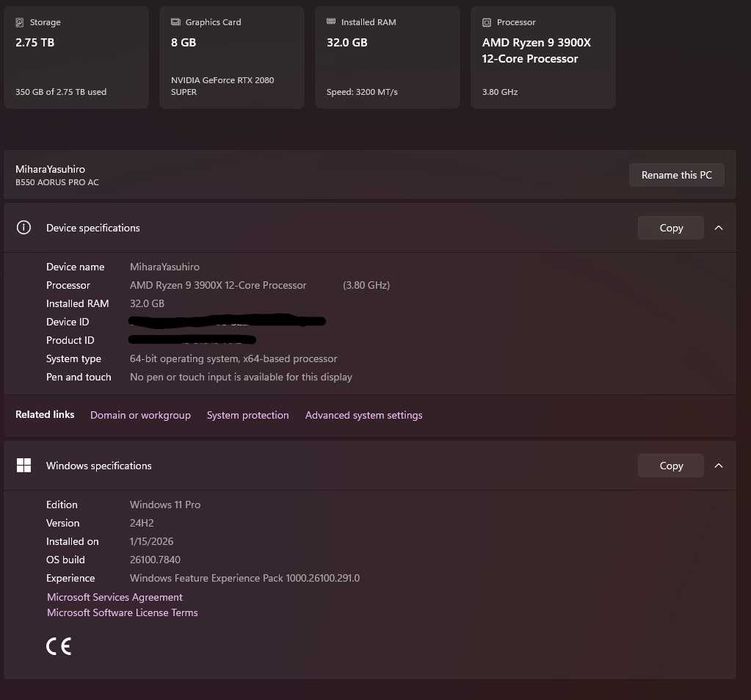Click the Processor chip icon
The height and width of the screenshot is (700, 751).
(x=487, y=23)
